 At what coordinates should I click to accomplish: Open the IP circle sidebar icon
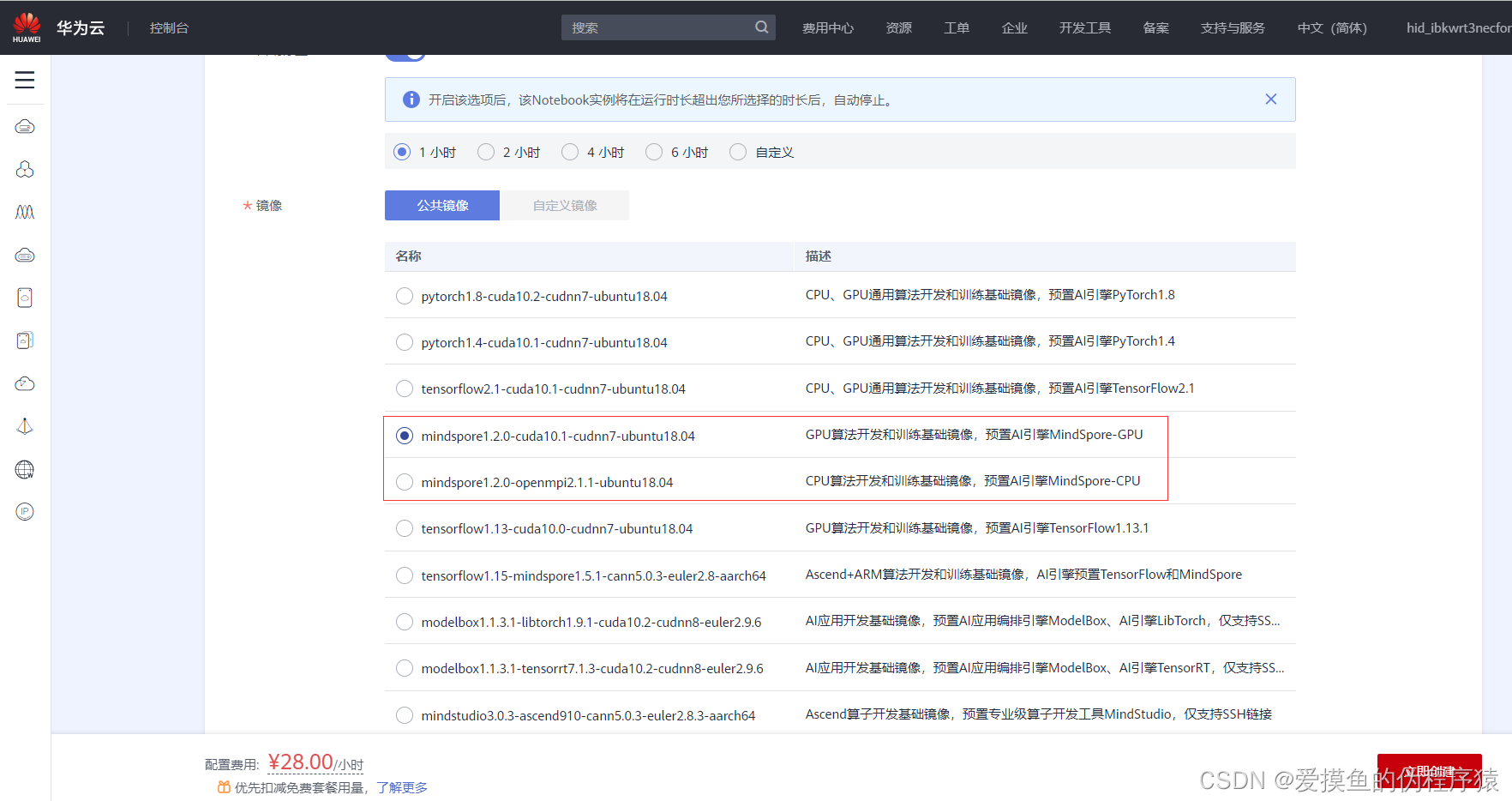(x=25, y=512)
